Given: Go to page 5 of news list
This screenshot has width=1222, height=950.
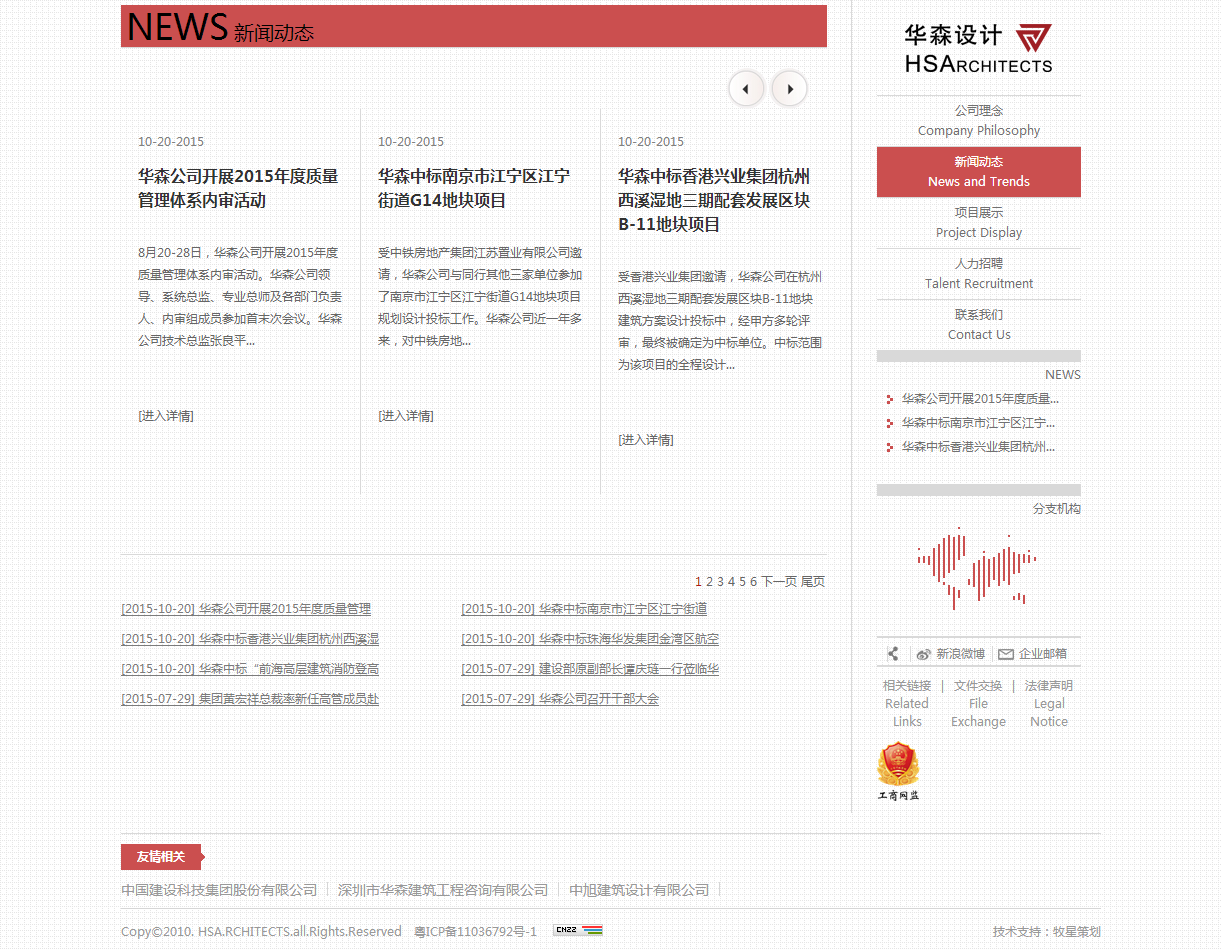Looking at the screenshot, I should [743, 582].
